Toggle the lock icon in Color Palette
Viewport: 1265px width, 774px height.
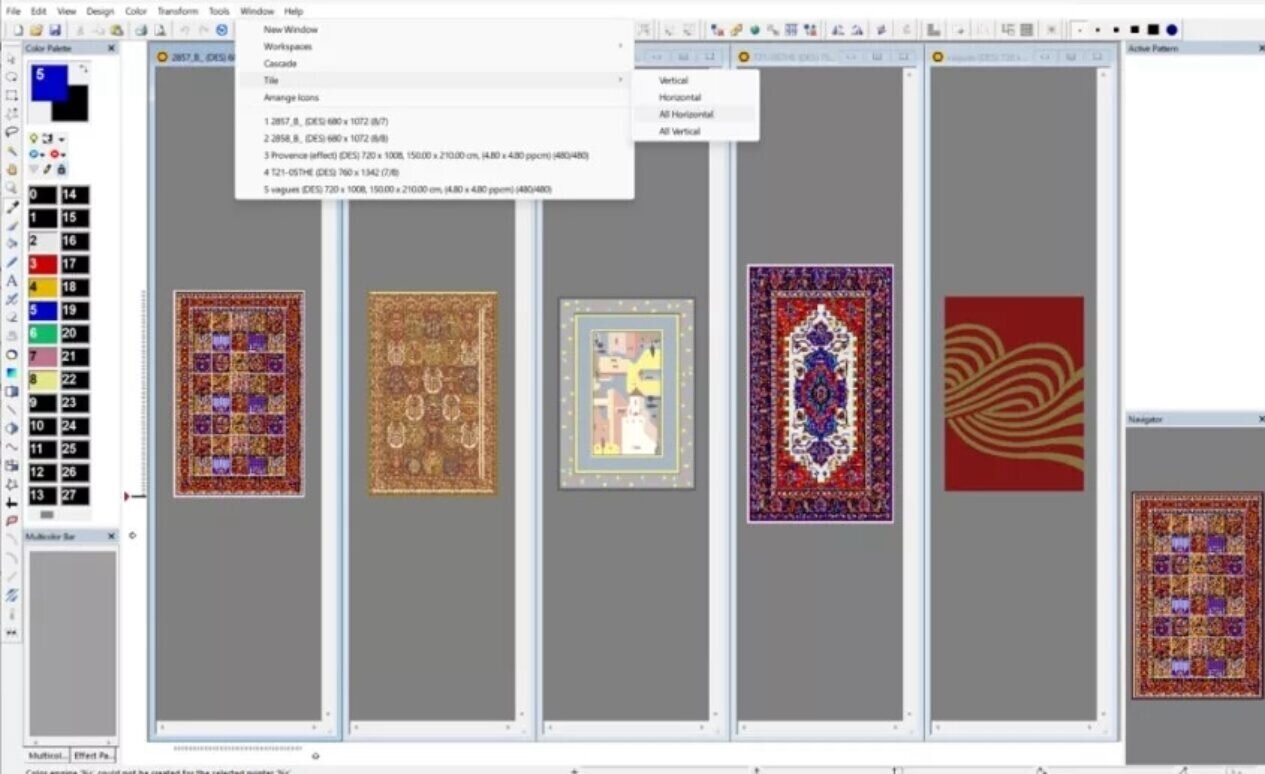(x=62, y=170)
